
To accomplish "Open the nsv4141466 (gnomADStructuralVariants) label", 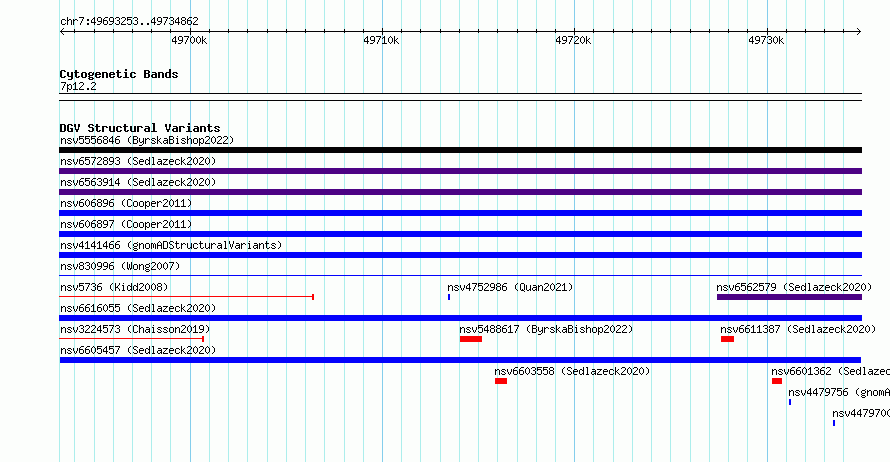I will point(171,245).
